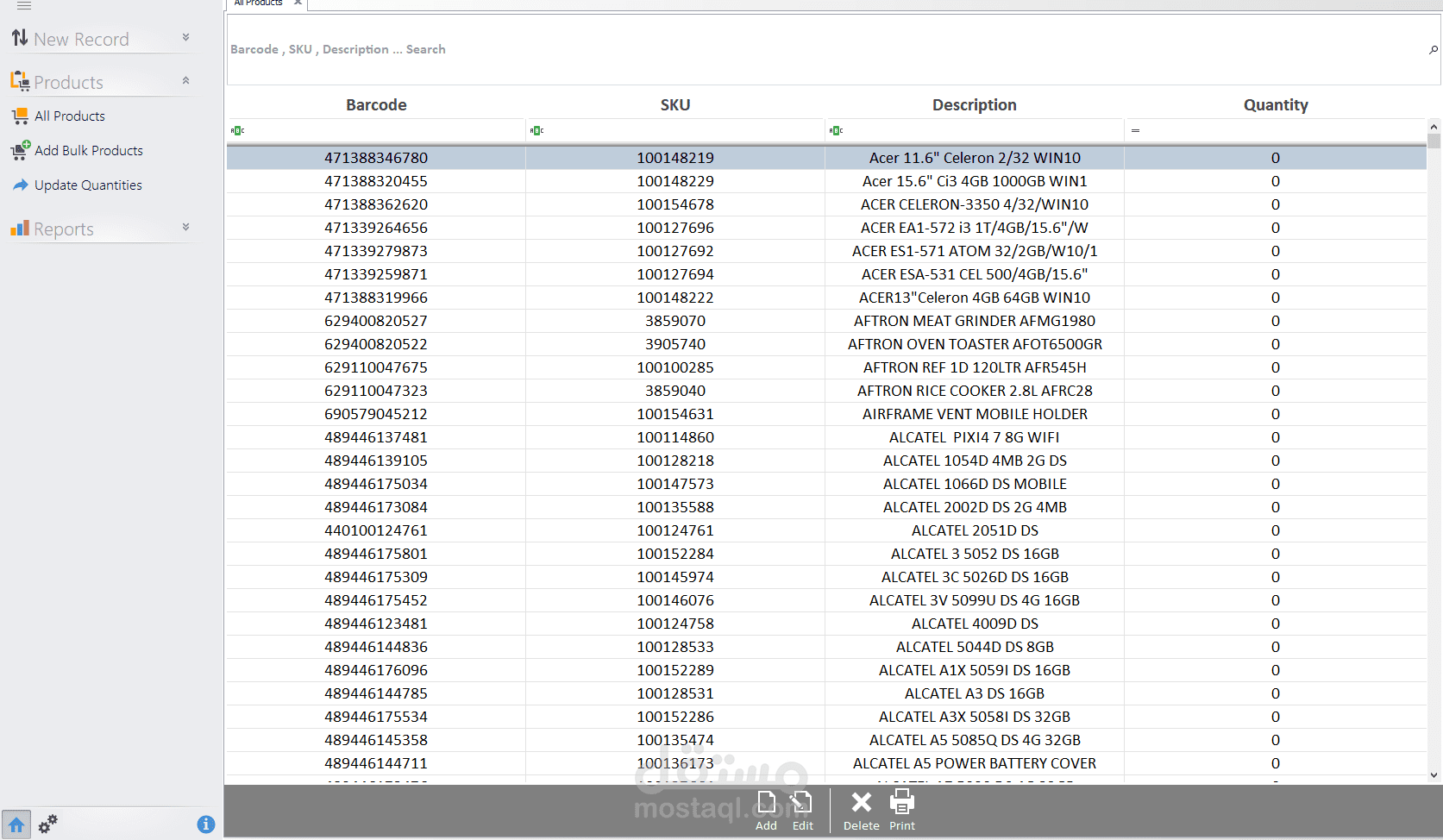Print the products list

(902, 811)
